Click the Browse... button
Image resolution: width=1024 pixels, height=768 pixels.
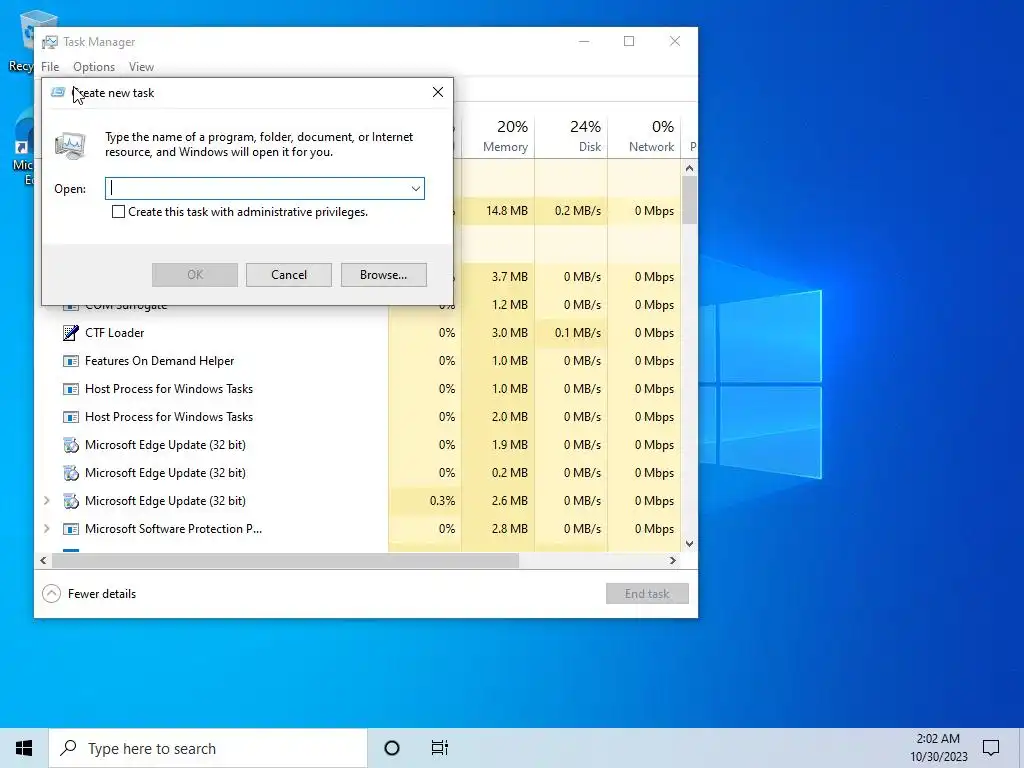383,275
